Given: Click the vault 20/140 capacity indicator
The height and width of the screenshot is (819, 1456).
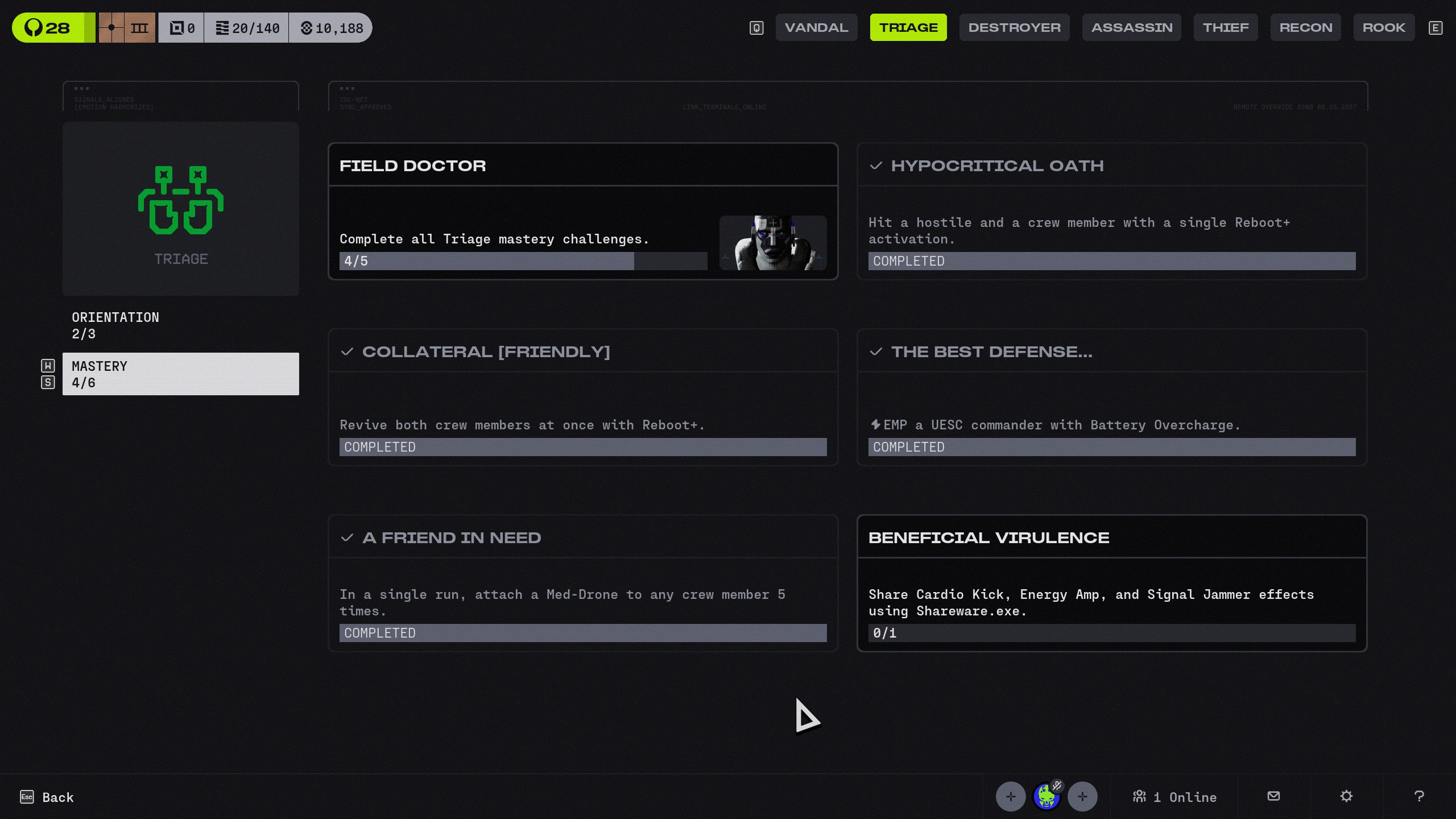Looking at the screenshot, I should point(247,28).
